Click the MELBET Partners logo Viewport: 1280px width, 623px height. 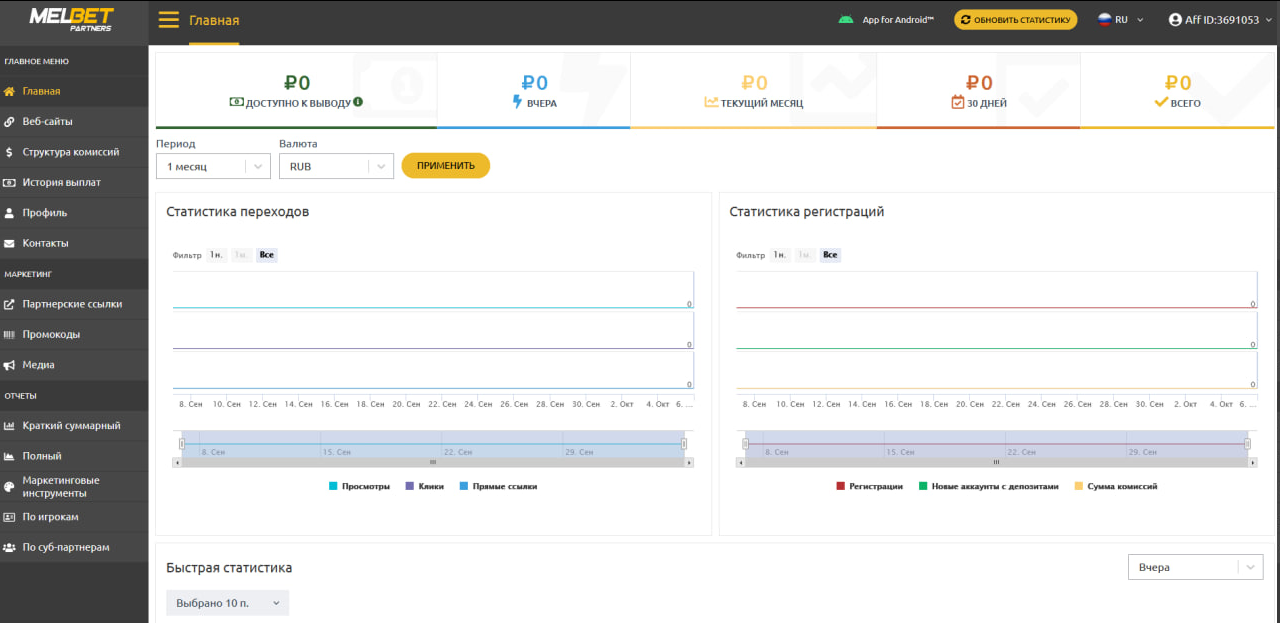coord(71,20)
